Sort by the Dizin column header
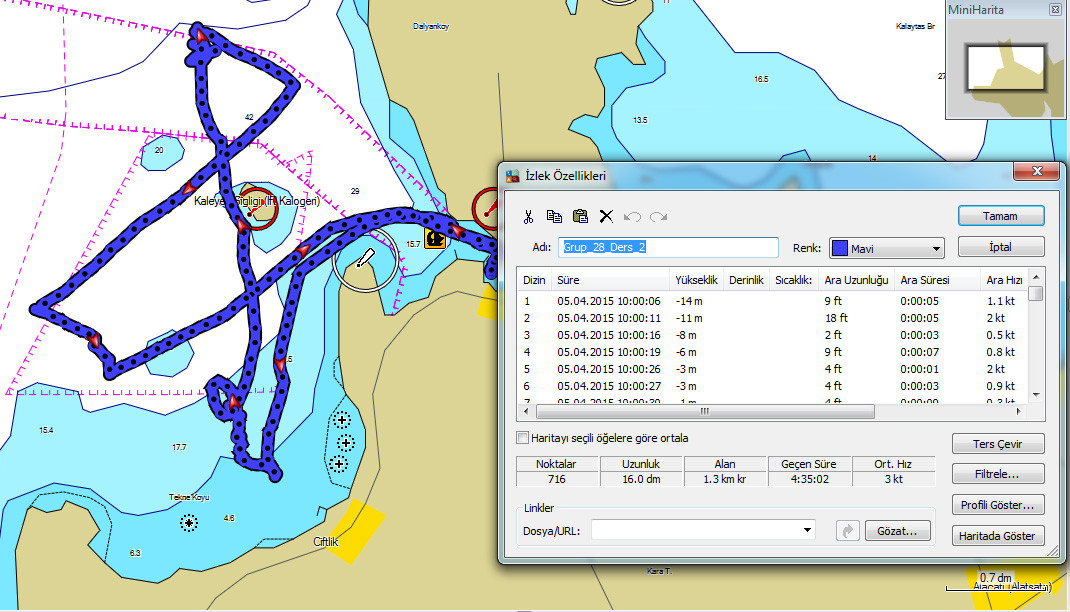 [534, 280]
